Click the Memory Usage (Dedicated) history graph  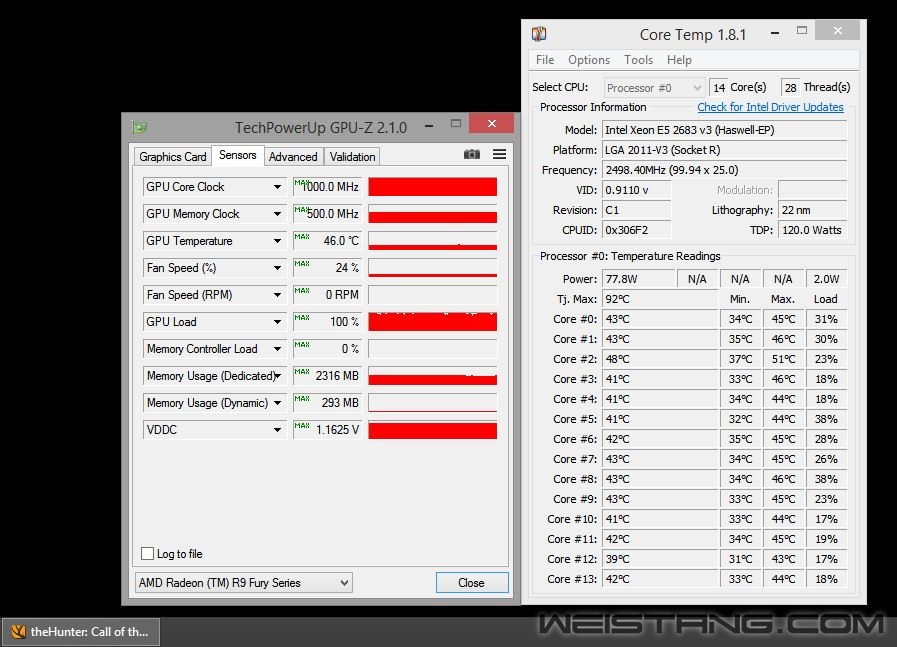point(432,375)
